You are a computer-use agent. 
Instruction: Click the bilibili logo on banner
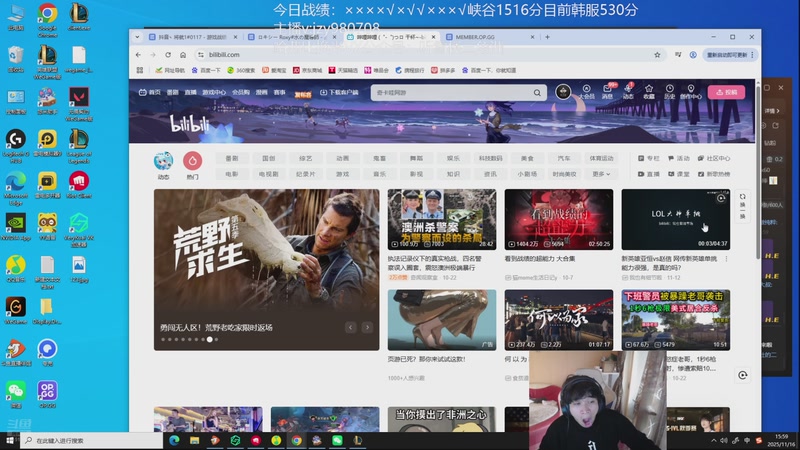click(189, 124)
